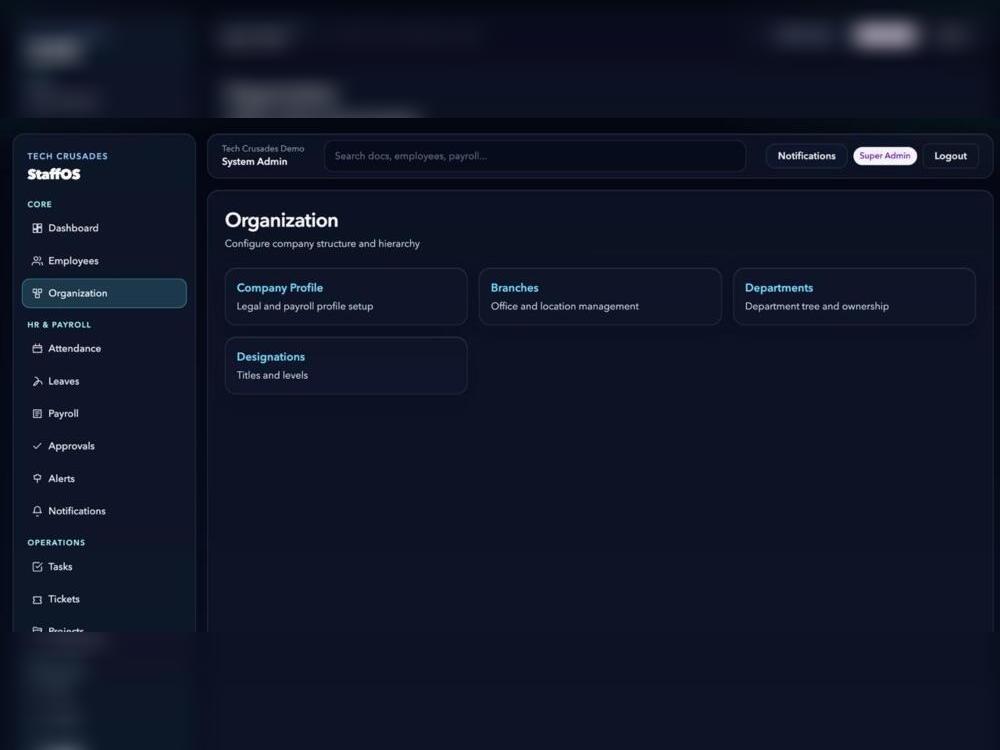Click the StaffOS logo text

(x=54, y=174)
